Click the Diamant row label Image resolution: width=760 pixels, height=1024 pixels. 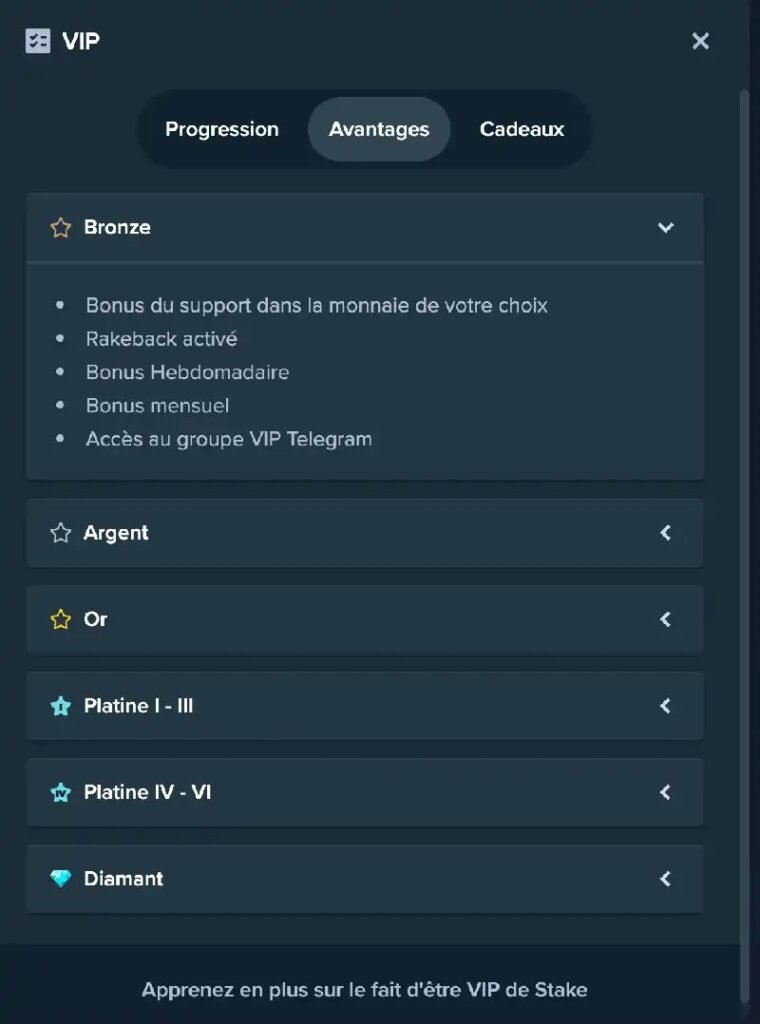[123, 879]
